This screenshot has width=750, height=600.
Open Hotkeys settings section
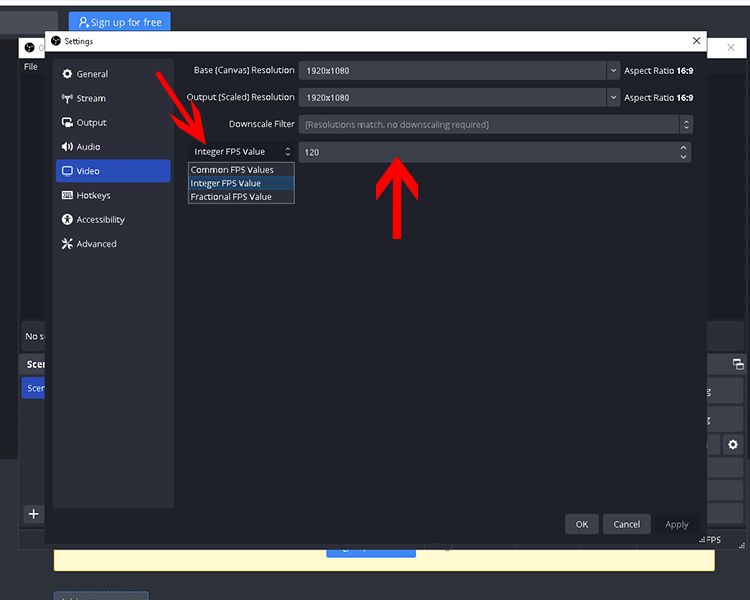tap(113, 195)
